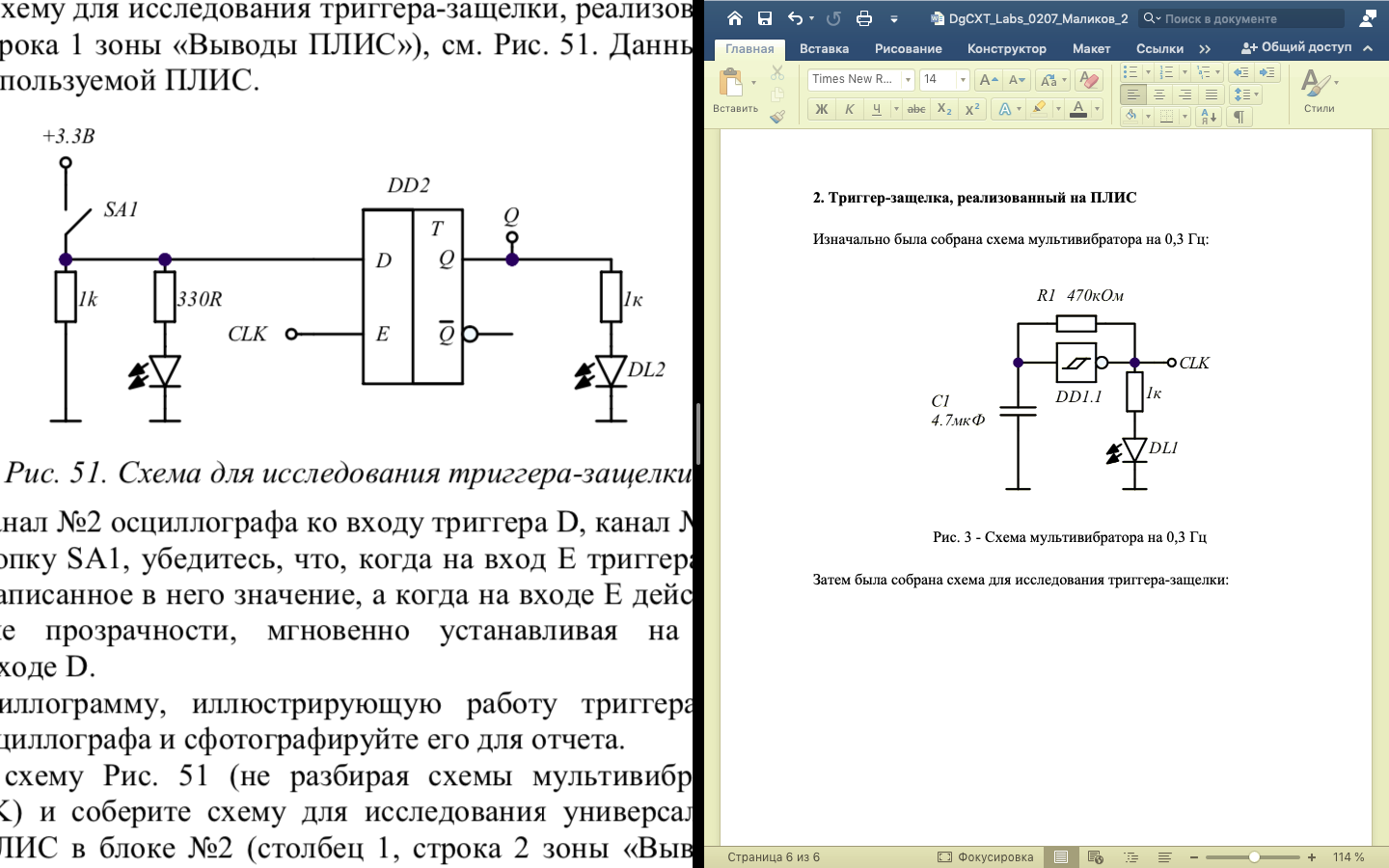Toggle strikethrough abc formatting
The width and height of the screenshot is (1389, 868).
click(916, 109)
